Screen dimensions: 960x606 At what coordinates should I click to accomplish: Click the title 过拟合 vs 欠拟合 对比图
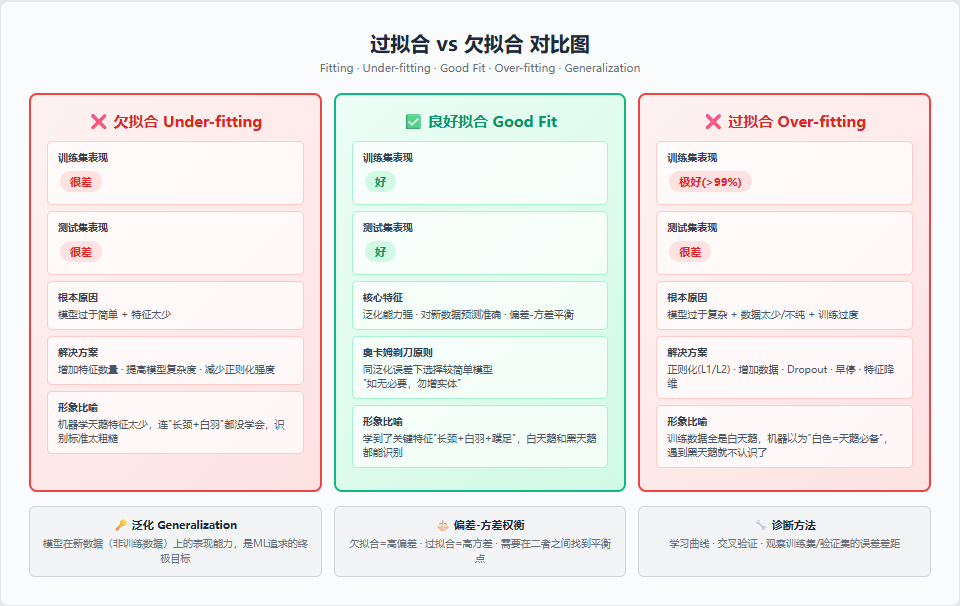pos(480,44)
